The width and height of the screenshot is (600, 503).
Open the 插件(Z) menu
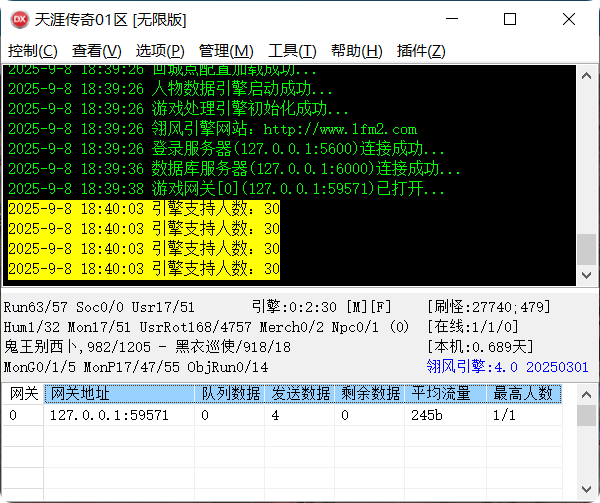421,51
